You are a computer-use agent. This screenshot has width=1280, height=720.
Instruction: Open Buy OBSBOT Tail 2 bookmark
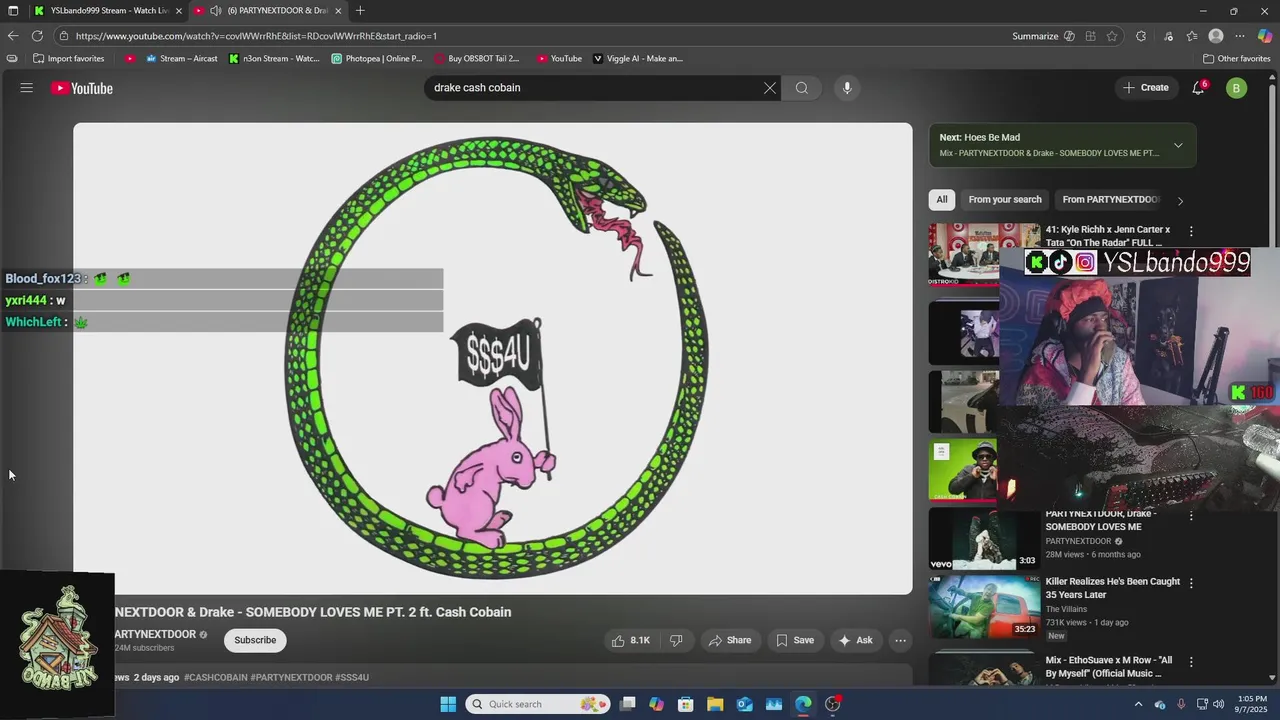tap(476, 59)
